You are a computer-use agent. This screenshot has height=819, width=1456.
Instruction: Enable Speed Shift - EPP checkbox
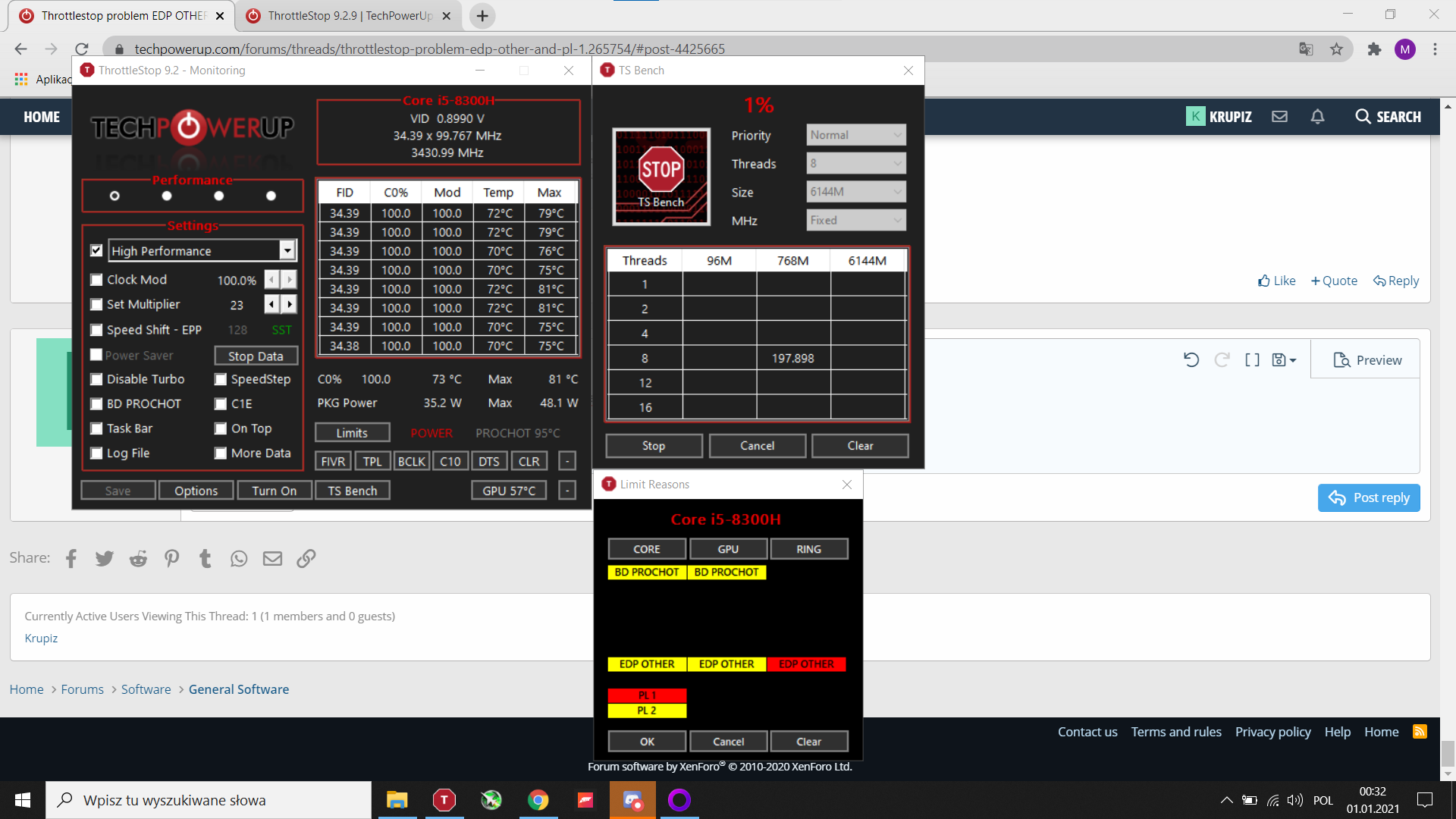[x=96, y=330]
